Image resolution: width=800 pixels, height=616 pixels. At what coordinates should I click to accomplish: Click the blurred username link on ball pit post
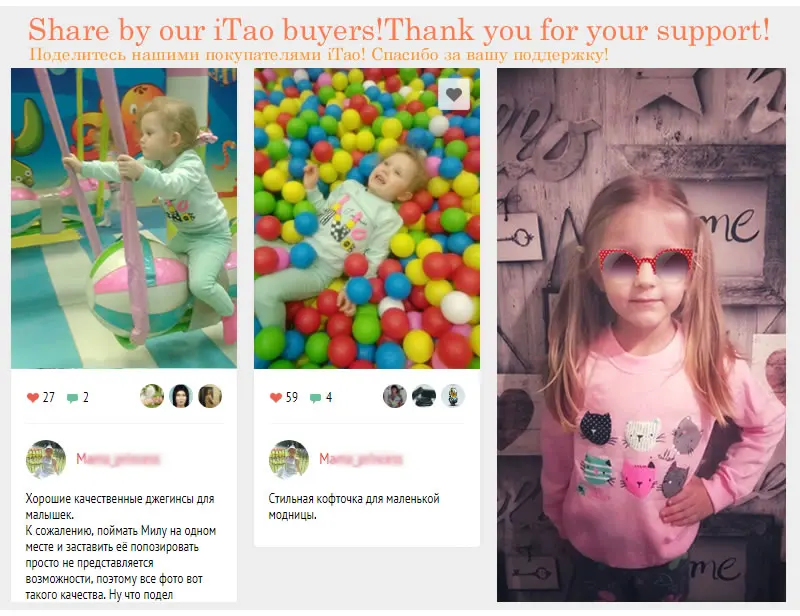pos(361,459)
